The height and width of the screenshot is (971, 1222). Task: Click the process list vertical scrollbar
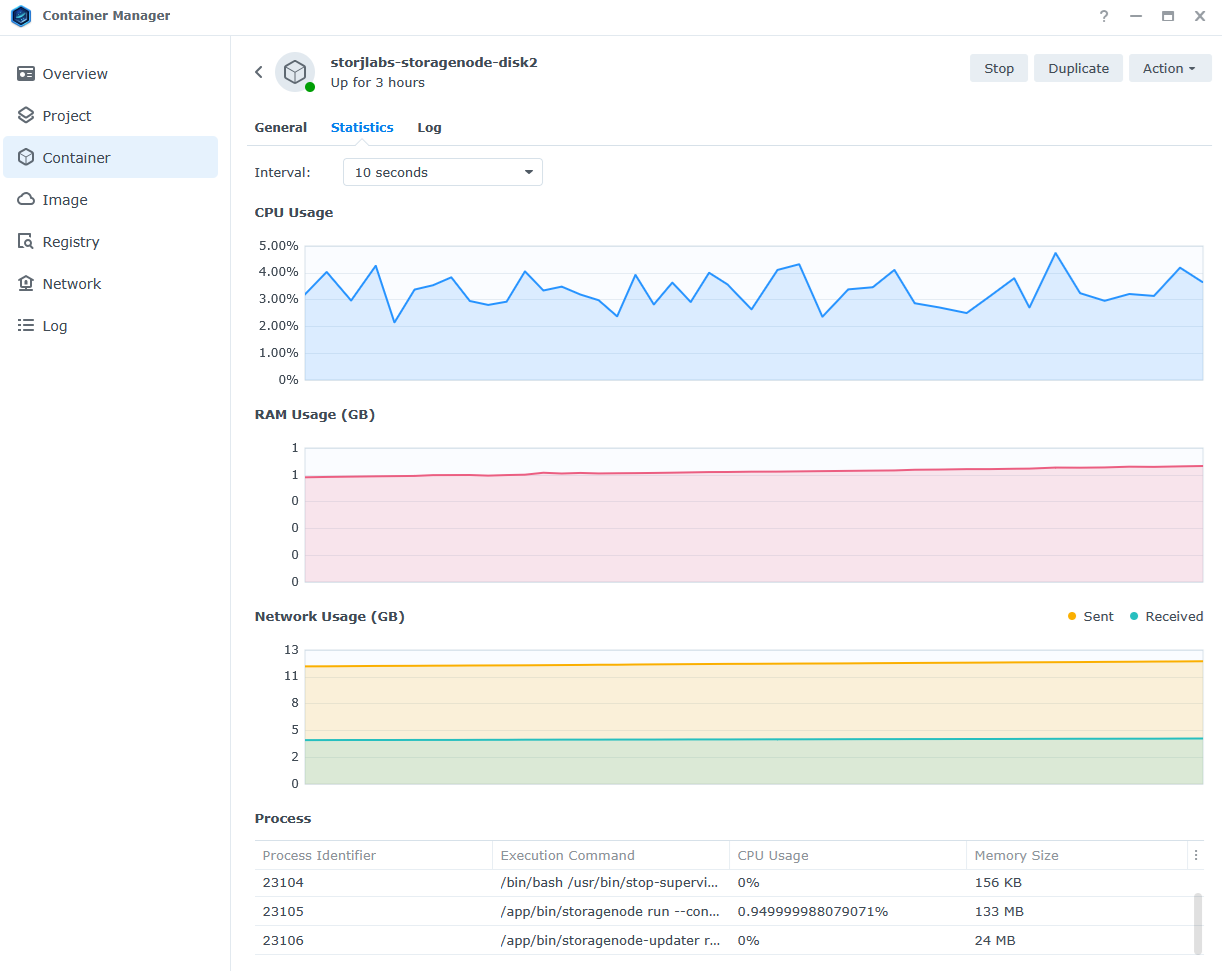pos(1198,922)
